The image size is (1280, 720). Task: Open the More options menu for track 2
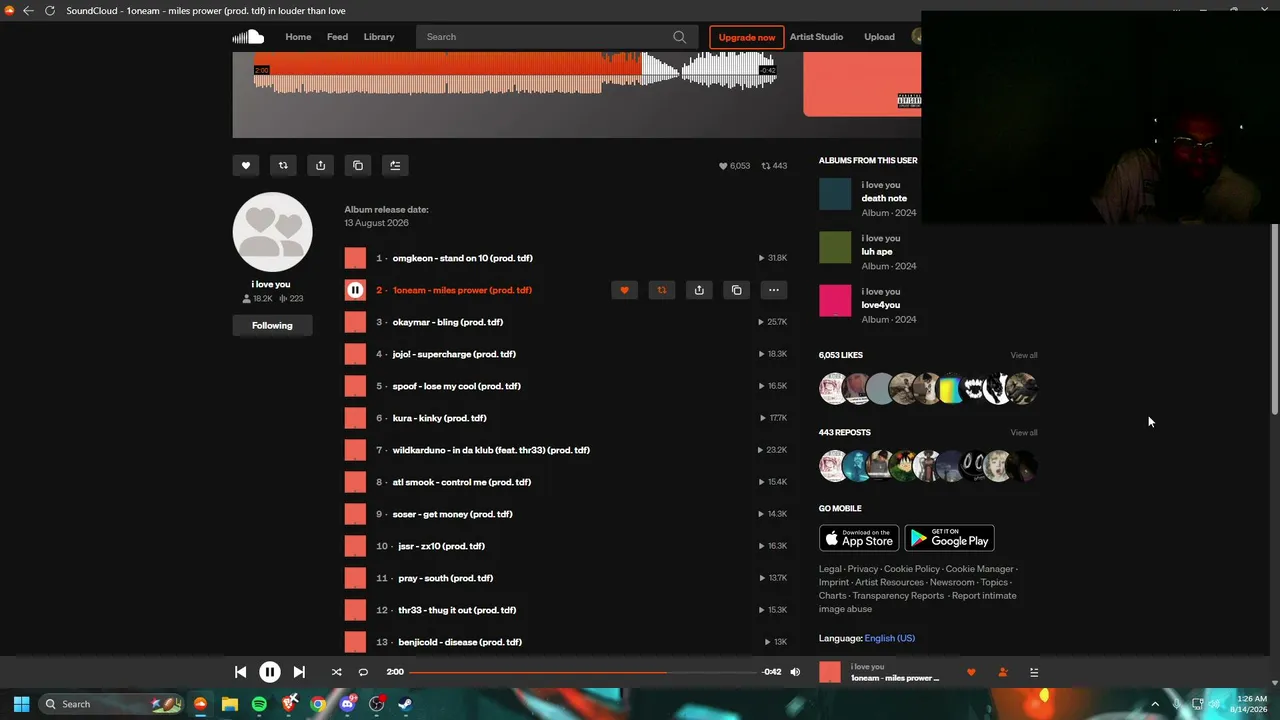click(x=774, y=290)
